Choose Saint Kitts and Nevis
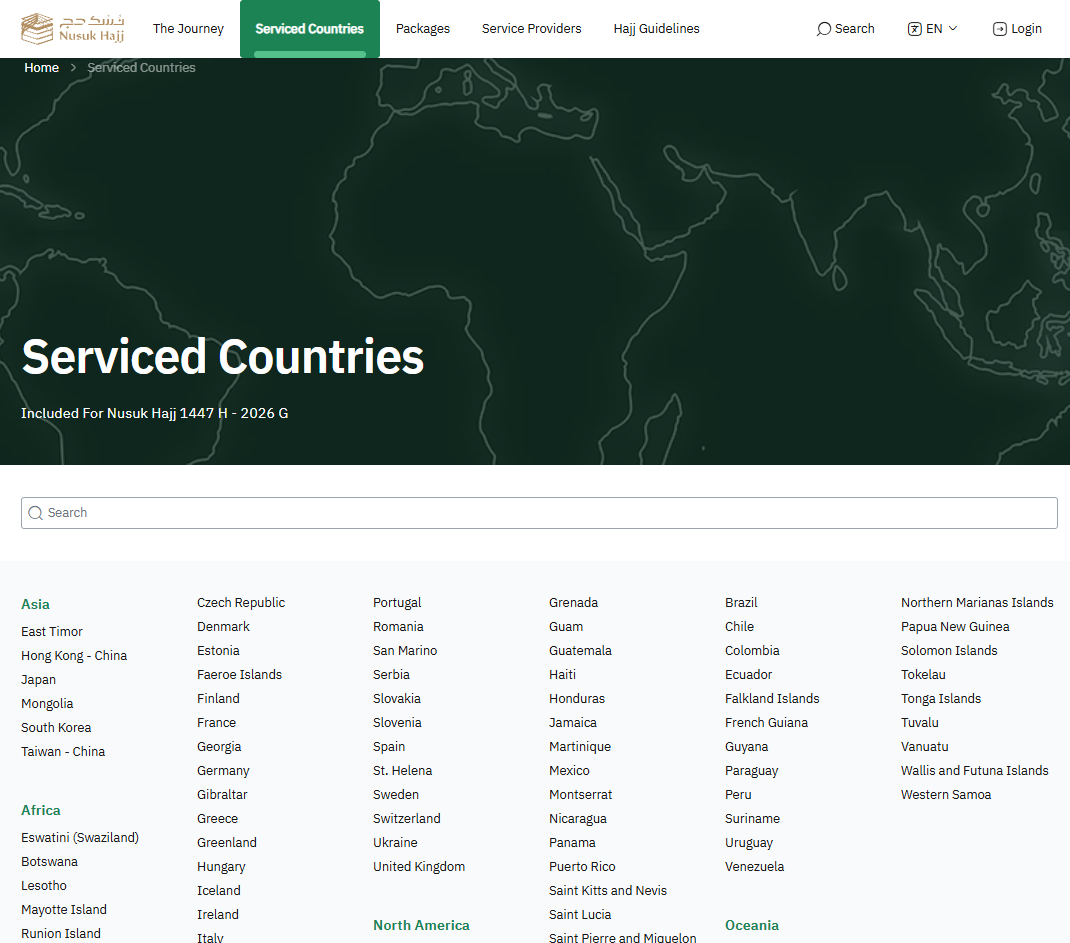Viewport: 1070px width, 943px height. (x=608, y=890)
